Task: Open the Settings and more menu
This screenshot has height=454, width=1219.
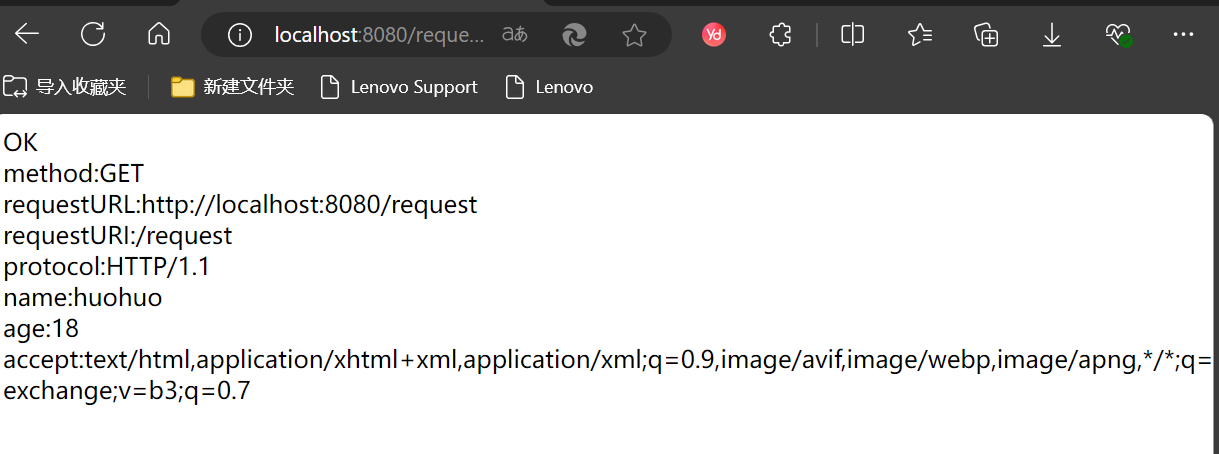Action: click(x=1183, y=35)
